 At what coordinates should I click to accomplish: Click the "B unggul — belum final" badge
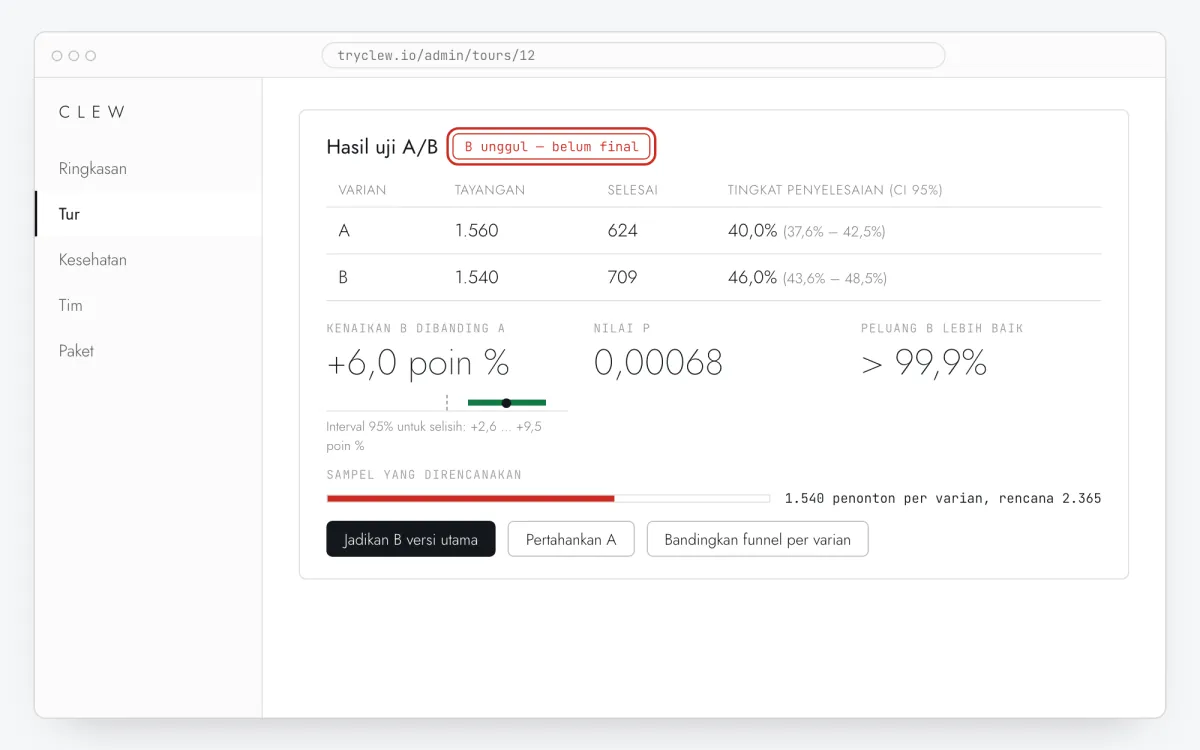coord(552,147)
